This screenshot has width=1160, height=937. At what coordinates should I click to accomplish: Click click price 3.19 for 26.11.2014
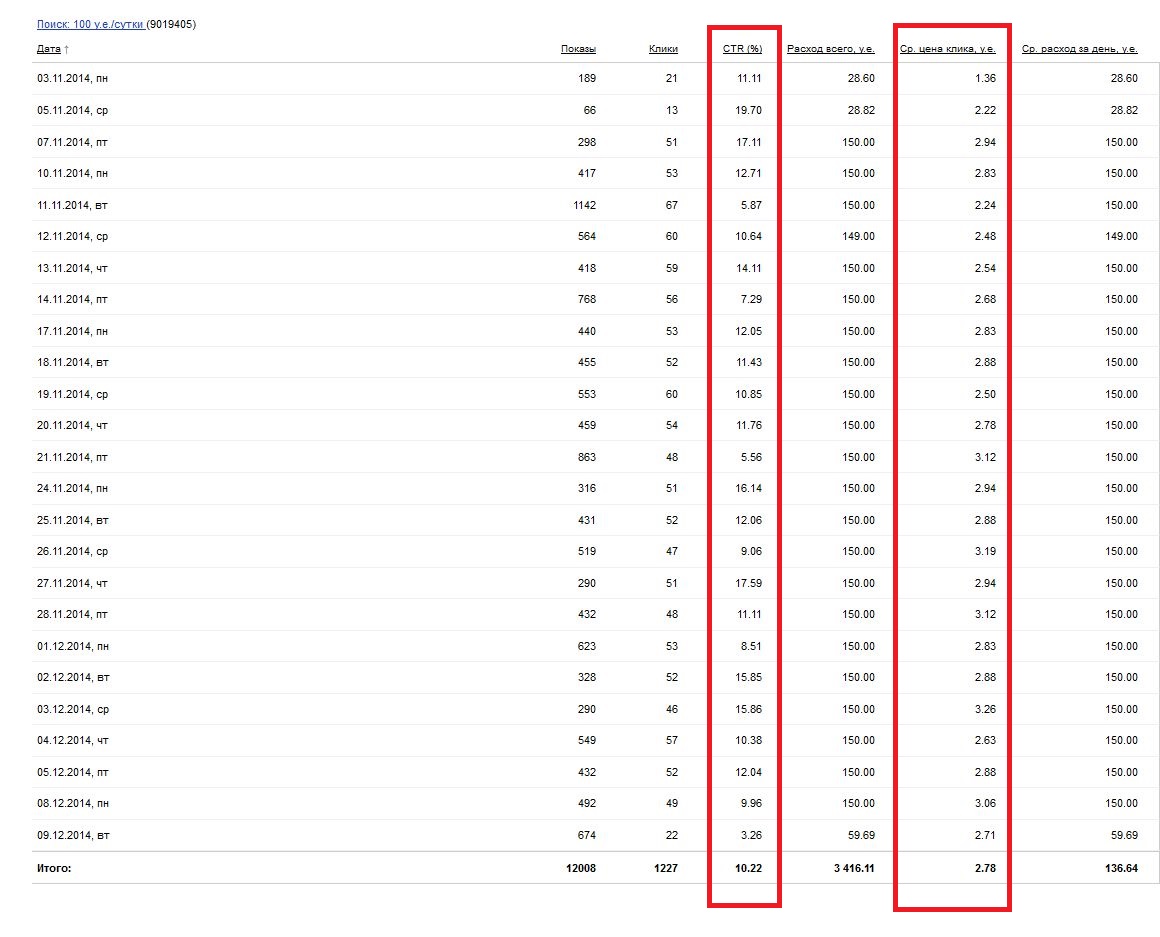[x=985, y=552]
